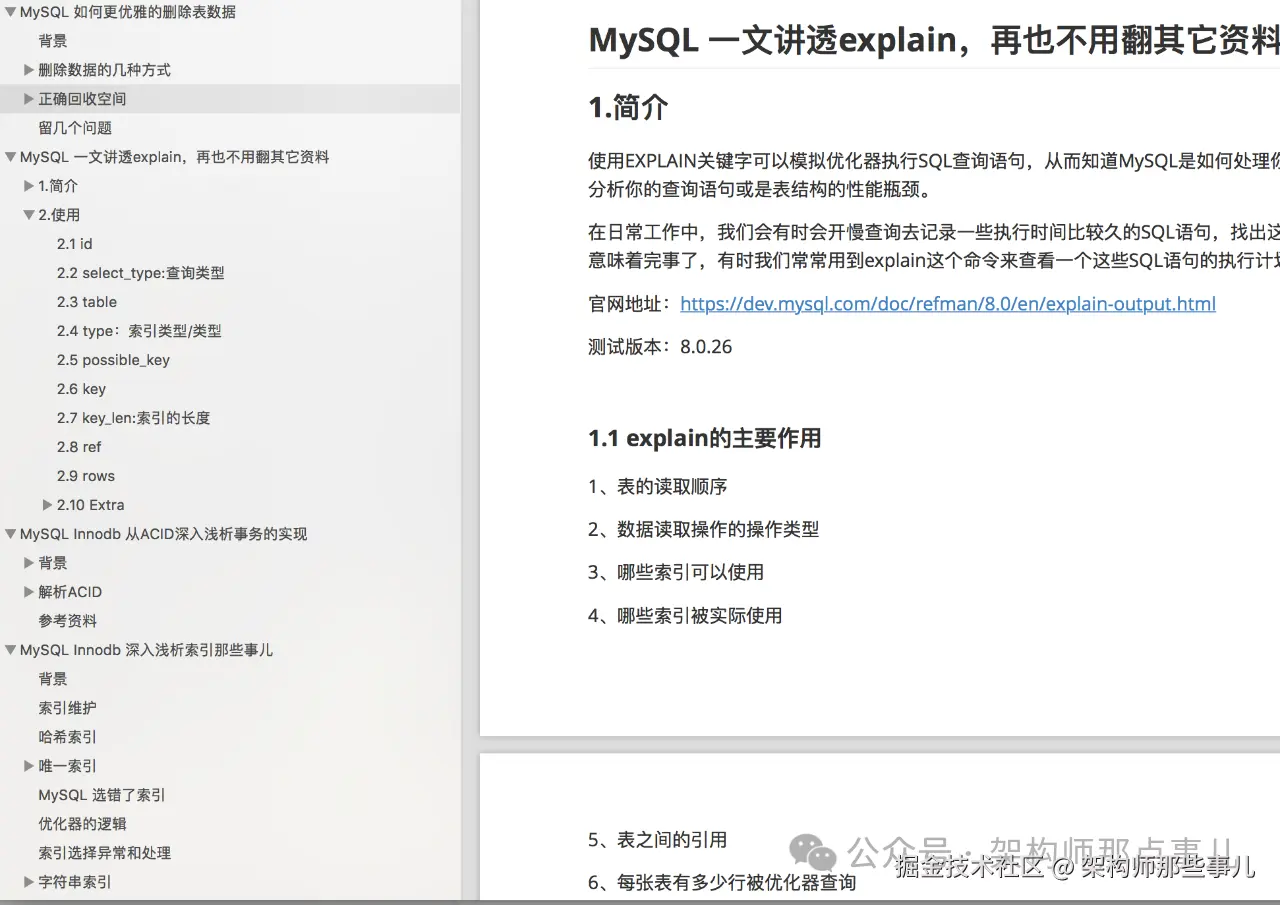Go to outline entry '2.8 ref'
Screen dimensions: 1280x905
pyautogui.click(x=79, y=447)
